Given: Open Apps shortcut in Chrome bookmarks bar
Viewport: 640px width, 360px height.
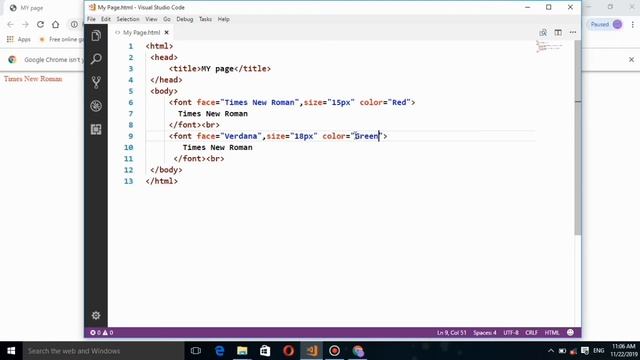Looking at the screenshot, I should point(19,39).
